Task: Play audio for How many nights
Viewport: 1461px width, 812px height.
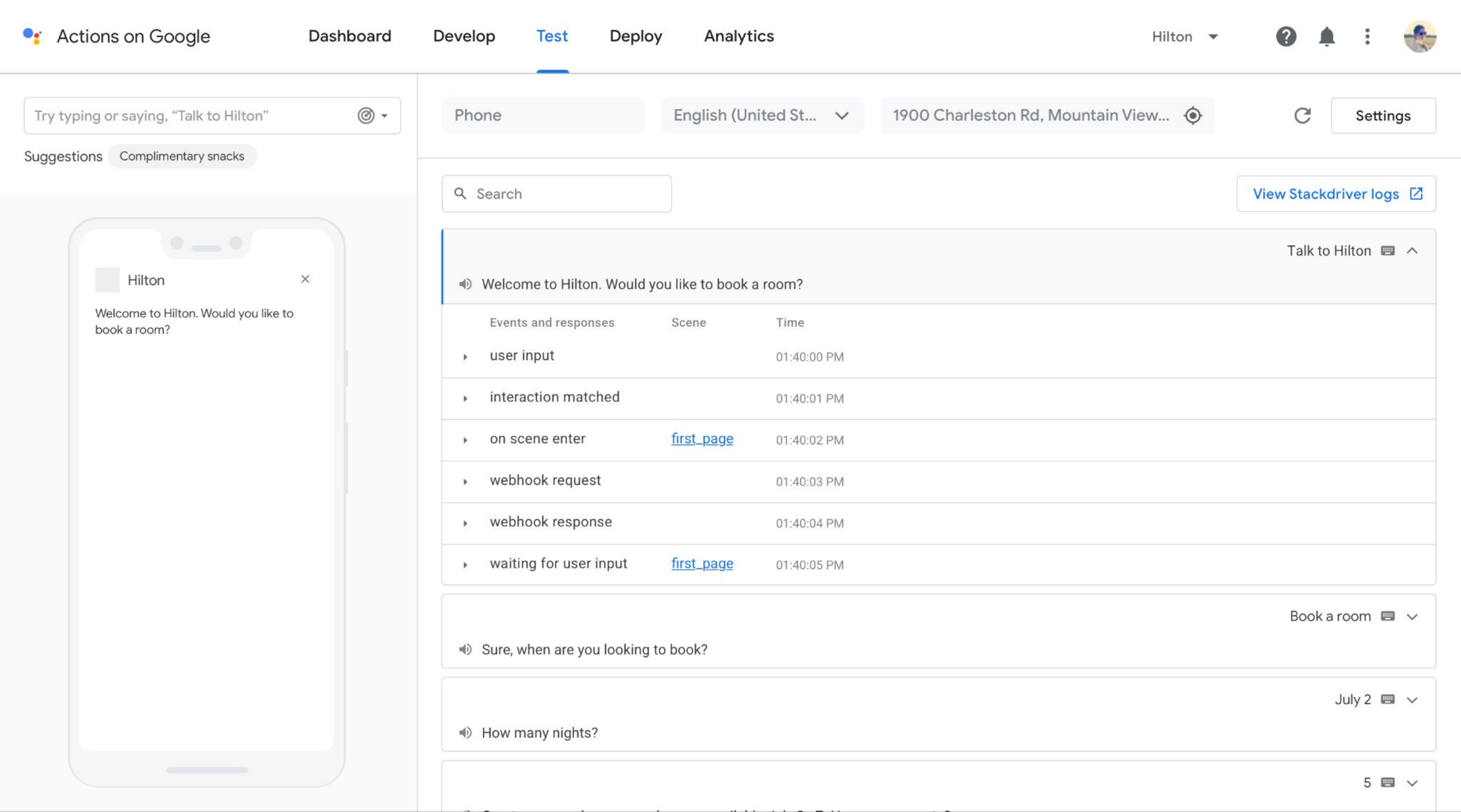Action: pyautogui.click(x=465, y=733)
